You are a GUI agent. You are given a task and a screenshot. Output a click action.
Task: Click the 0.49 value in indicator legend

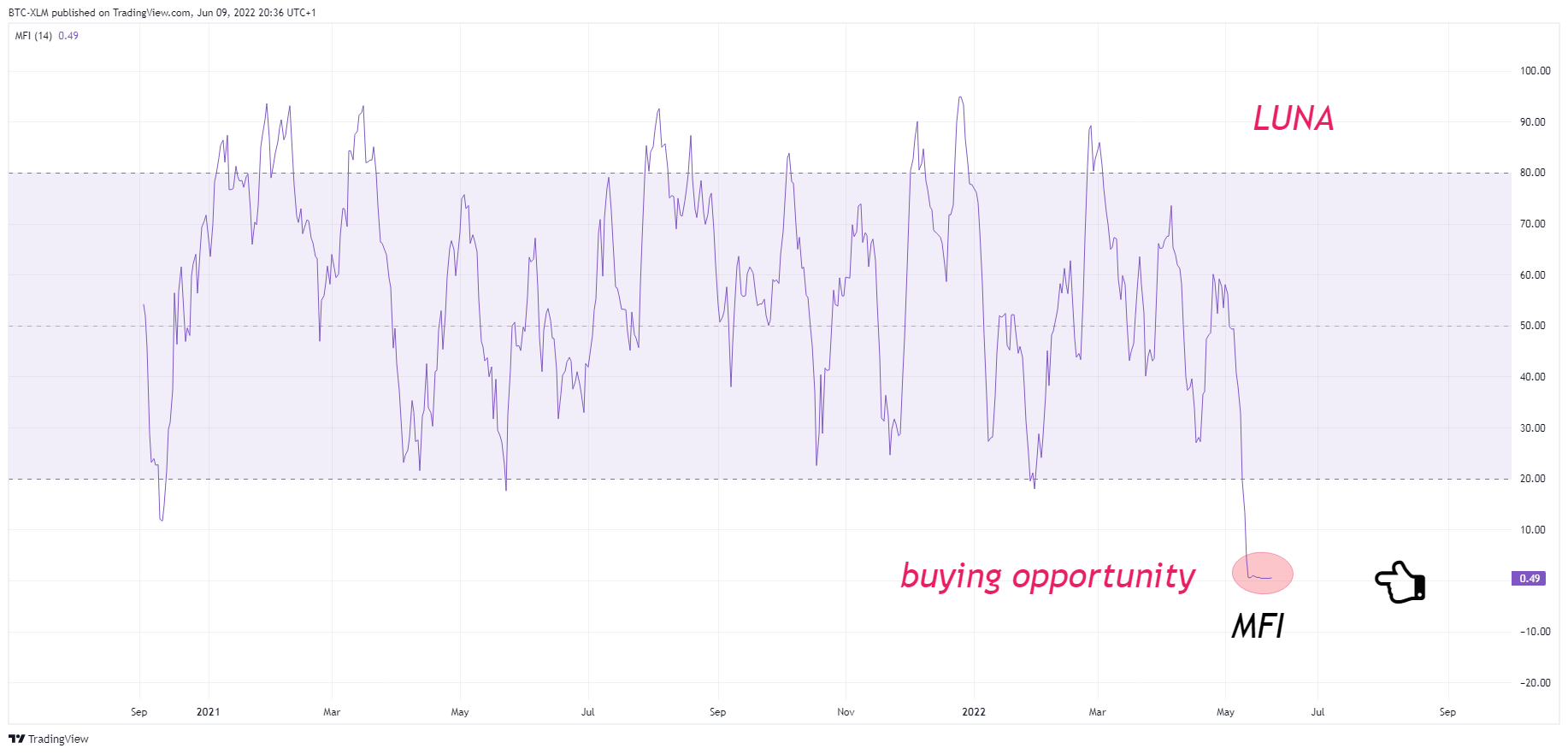(x=68, y=36)
